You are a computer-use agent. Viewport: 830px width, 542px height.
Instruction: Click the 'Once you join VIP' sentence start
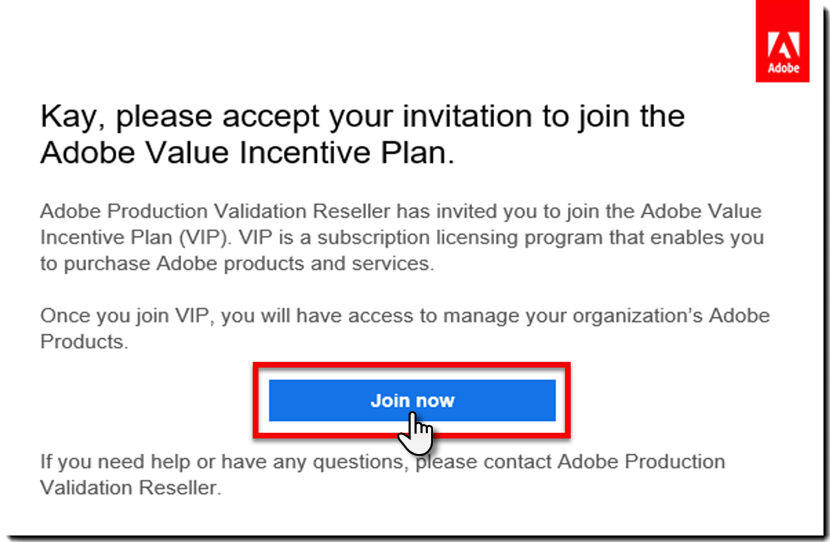coord(125,315)
